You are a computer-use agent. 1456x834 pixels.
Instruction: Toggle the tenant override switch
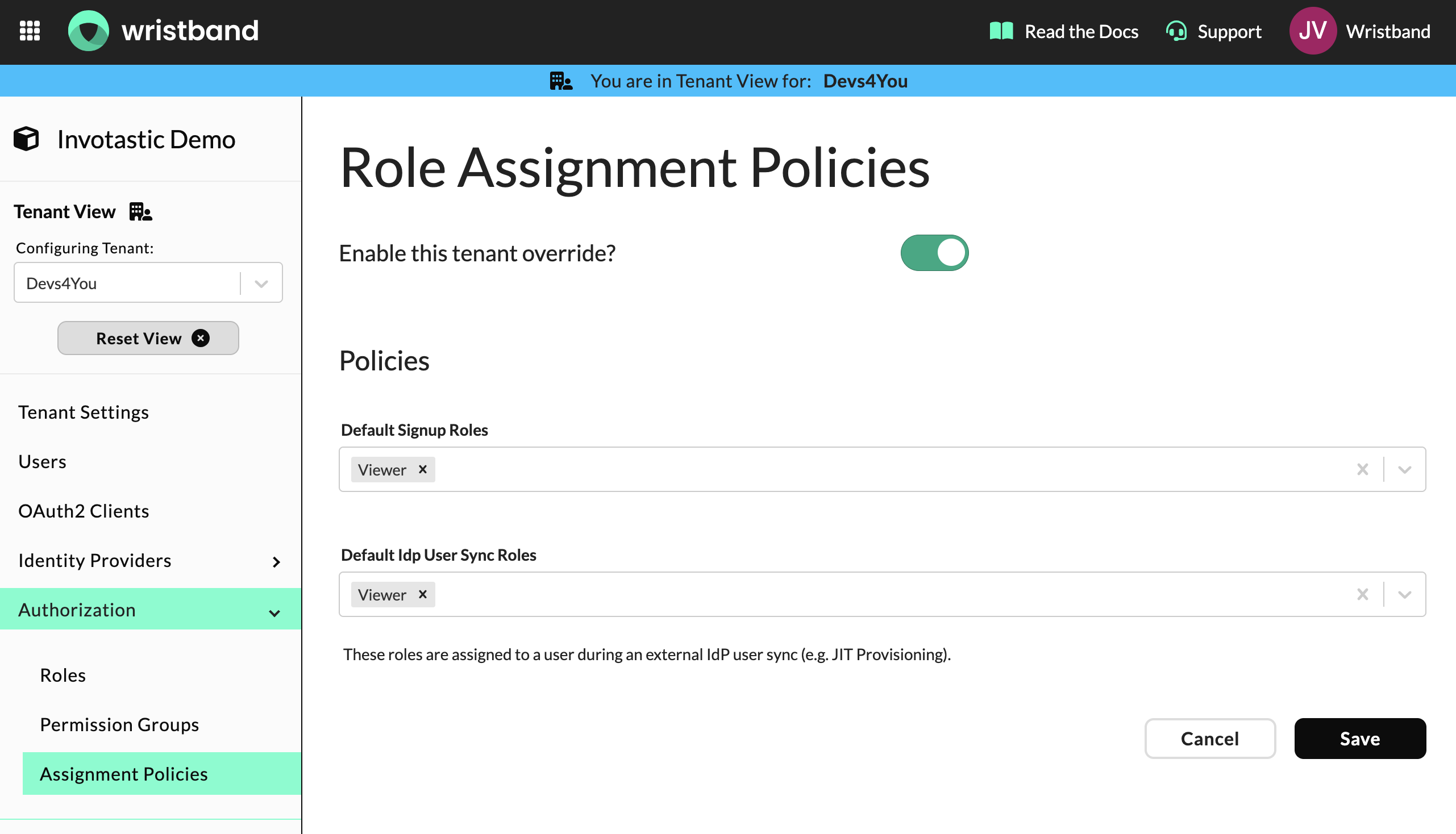pos(934,253)
